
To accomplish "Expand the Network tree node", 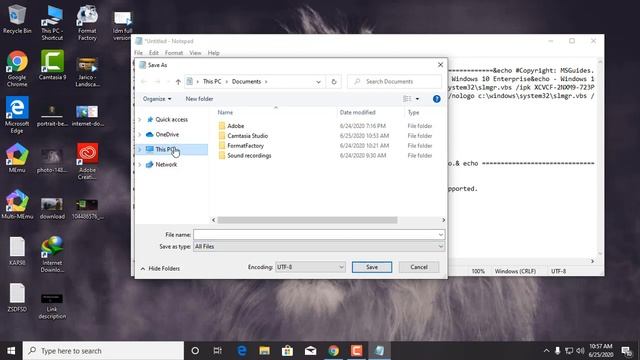I will pyautogui.click(x=140, y=164).
